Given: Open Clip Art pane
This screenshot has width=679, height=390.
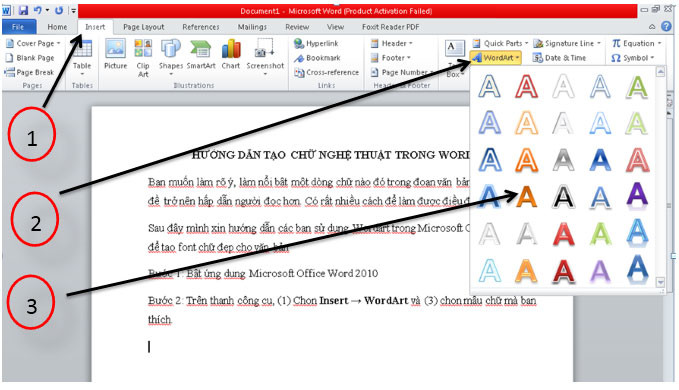Looking at the screenshot, I should tap(143, 58).
